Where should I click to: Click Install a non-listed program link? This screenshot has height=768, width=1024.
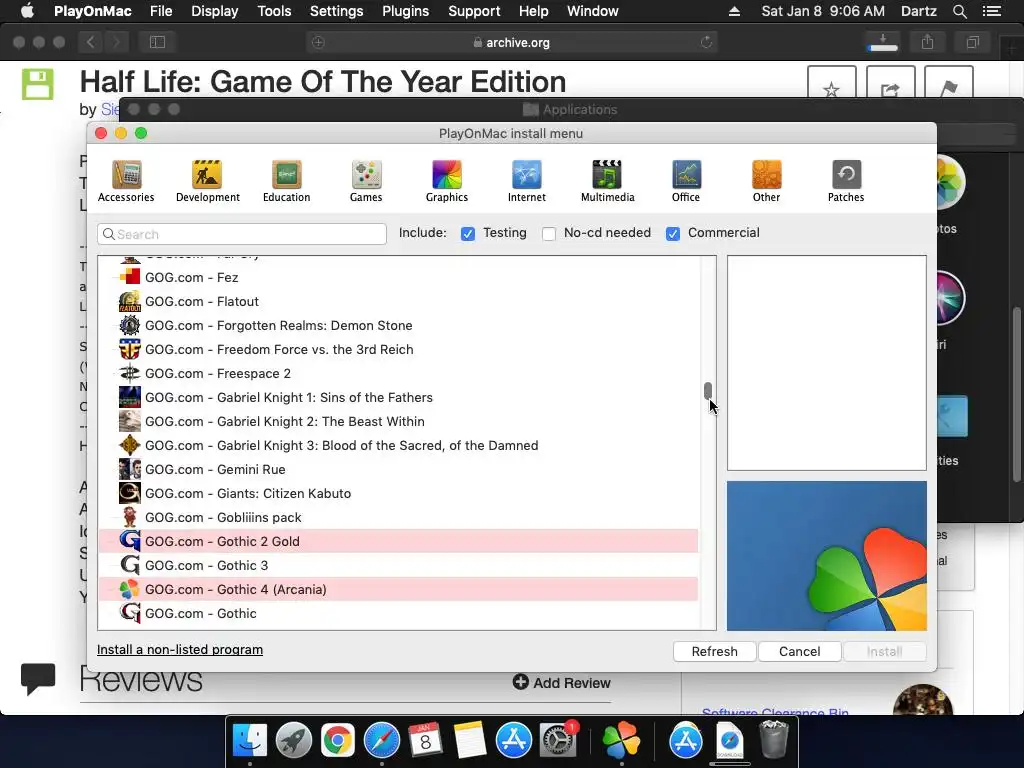click(180, 649)
